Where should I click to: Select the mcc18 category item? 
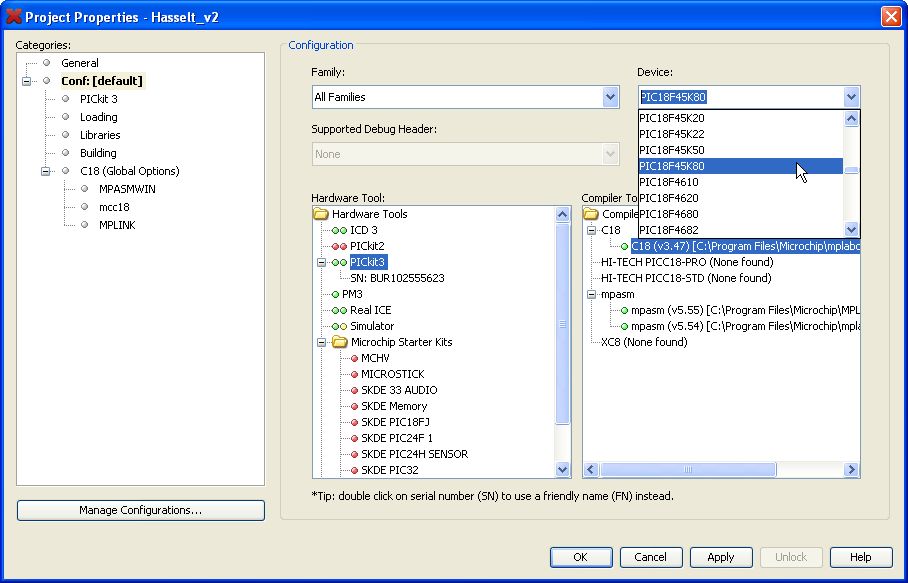click(114, 207)
